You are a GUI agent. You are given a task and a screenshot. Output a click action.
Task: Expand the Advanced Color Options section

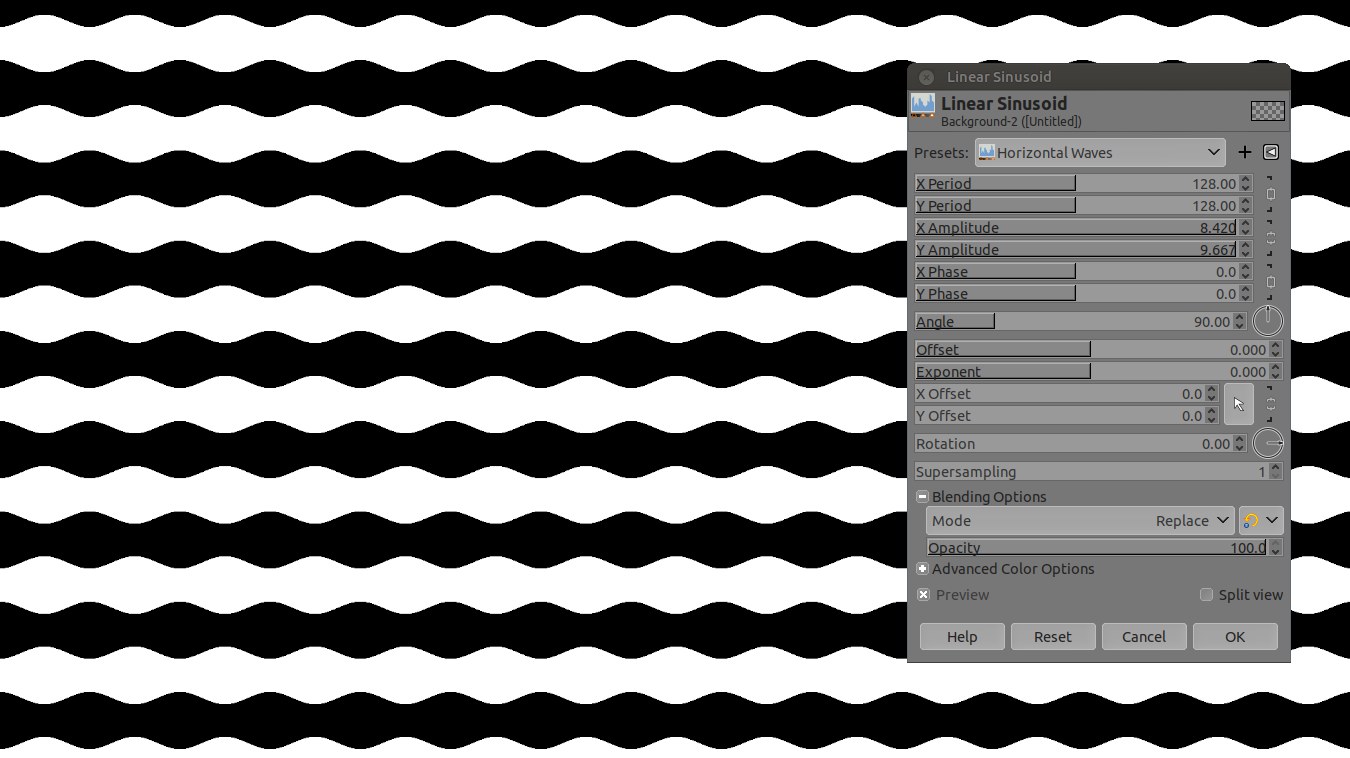coord(922,569)
